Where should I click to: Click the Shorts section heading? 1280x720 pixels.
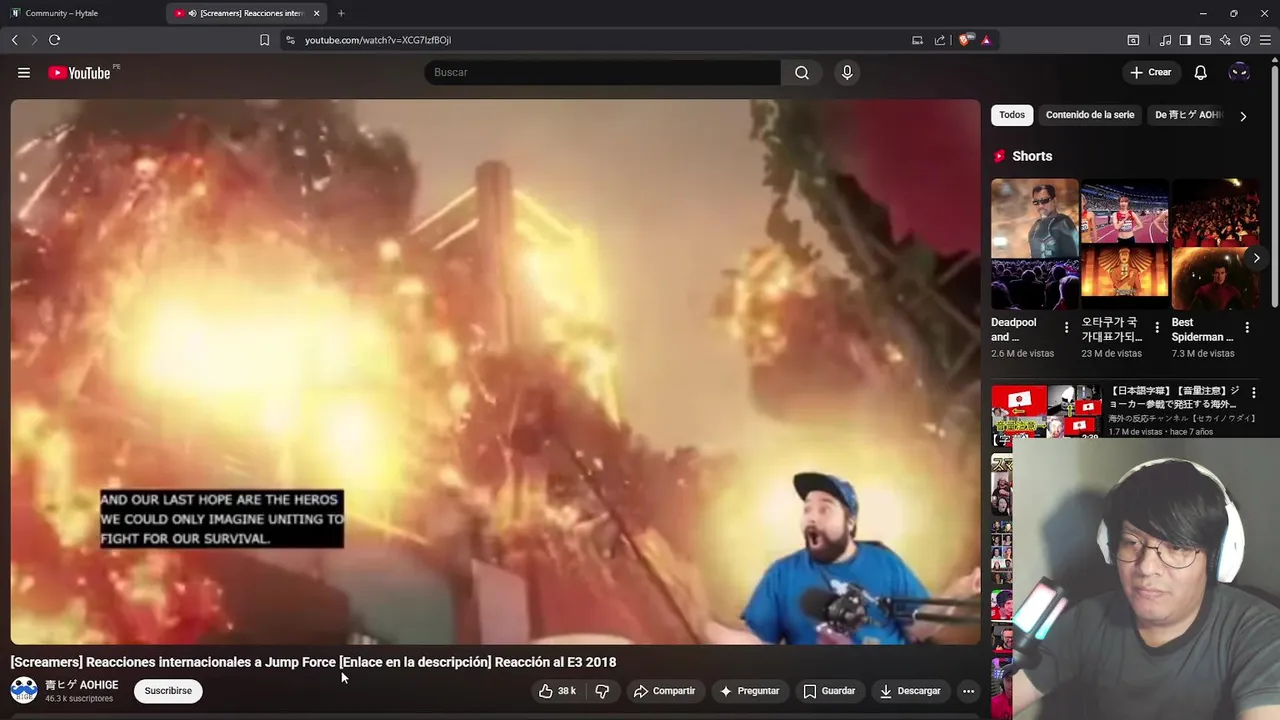tap(1032, 156)
